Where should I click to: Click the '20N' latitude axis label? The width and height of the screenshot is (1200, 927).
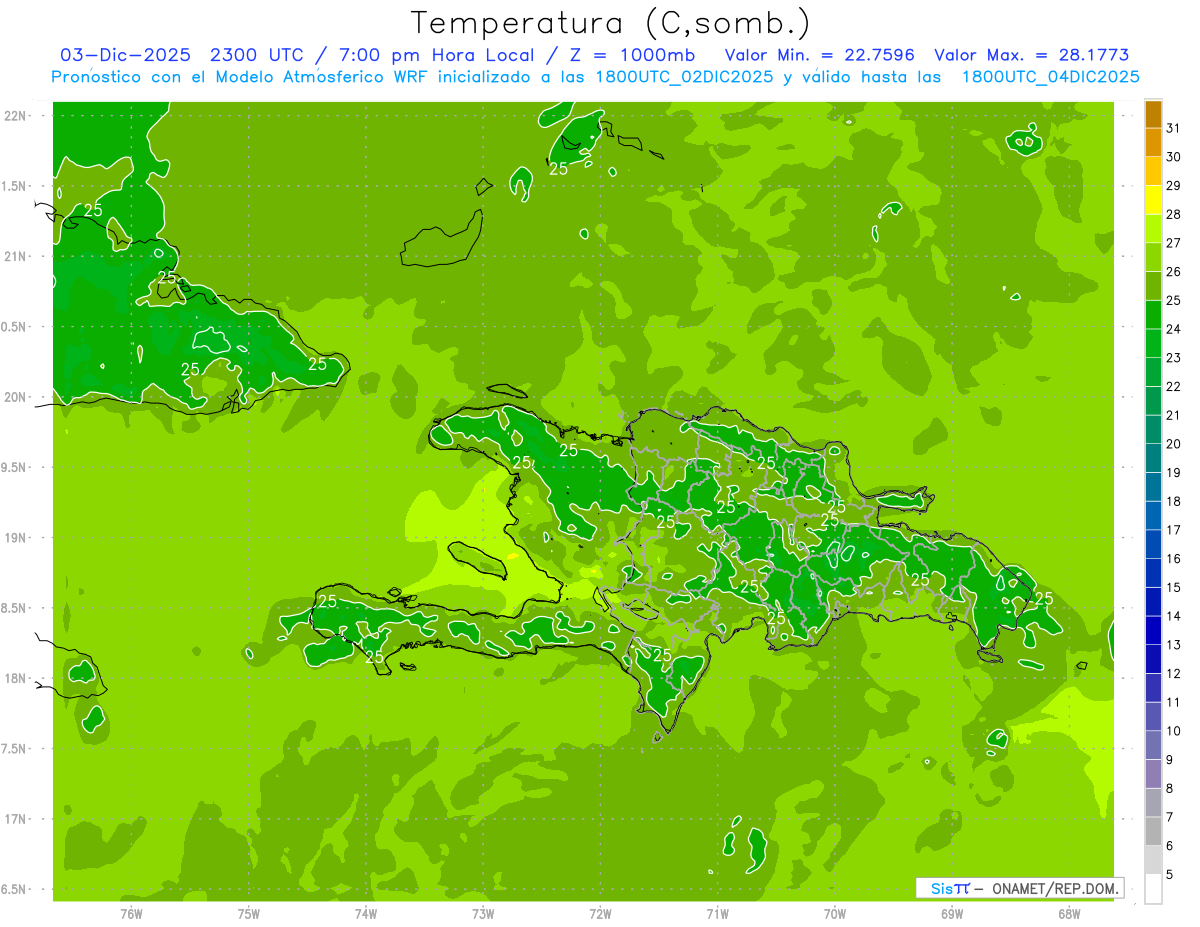point(16,397)
